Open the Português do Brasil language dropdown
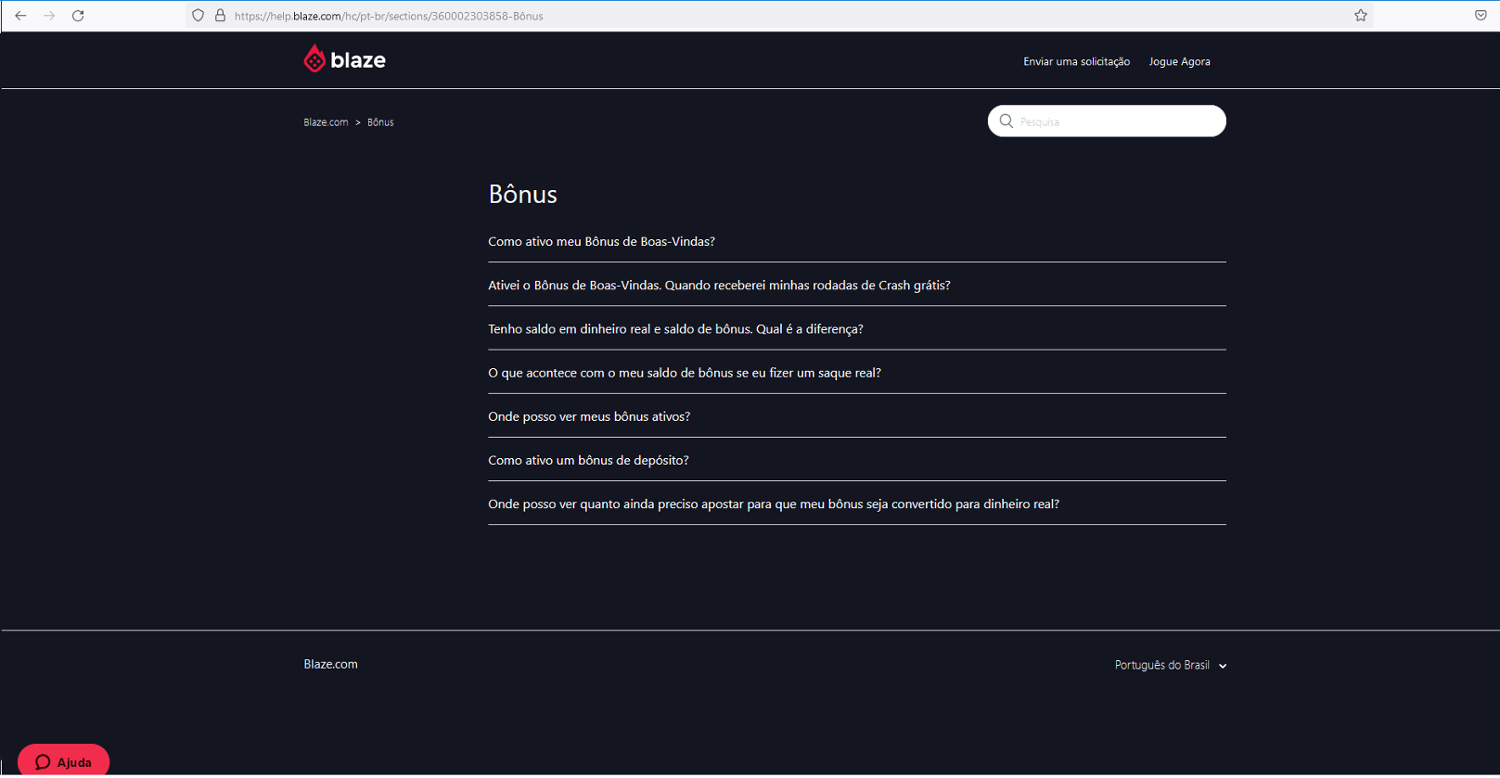Viewport: 1500px width, 778px height. click(x=1169, y=666)
